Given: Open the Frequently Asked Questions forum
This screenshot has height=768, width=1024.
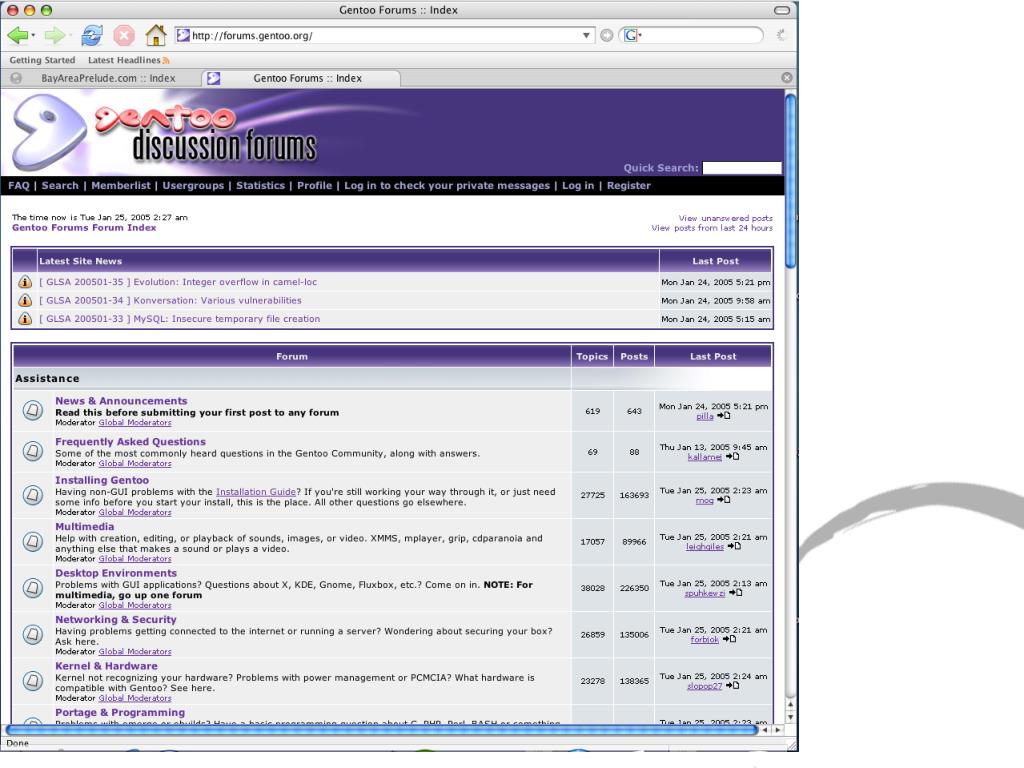Looking at the screenshot, I should tap(131, 441).
